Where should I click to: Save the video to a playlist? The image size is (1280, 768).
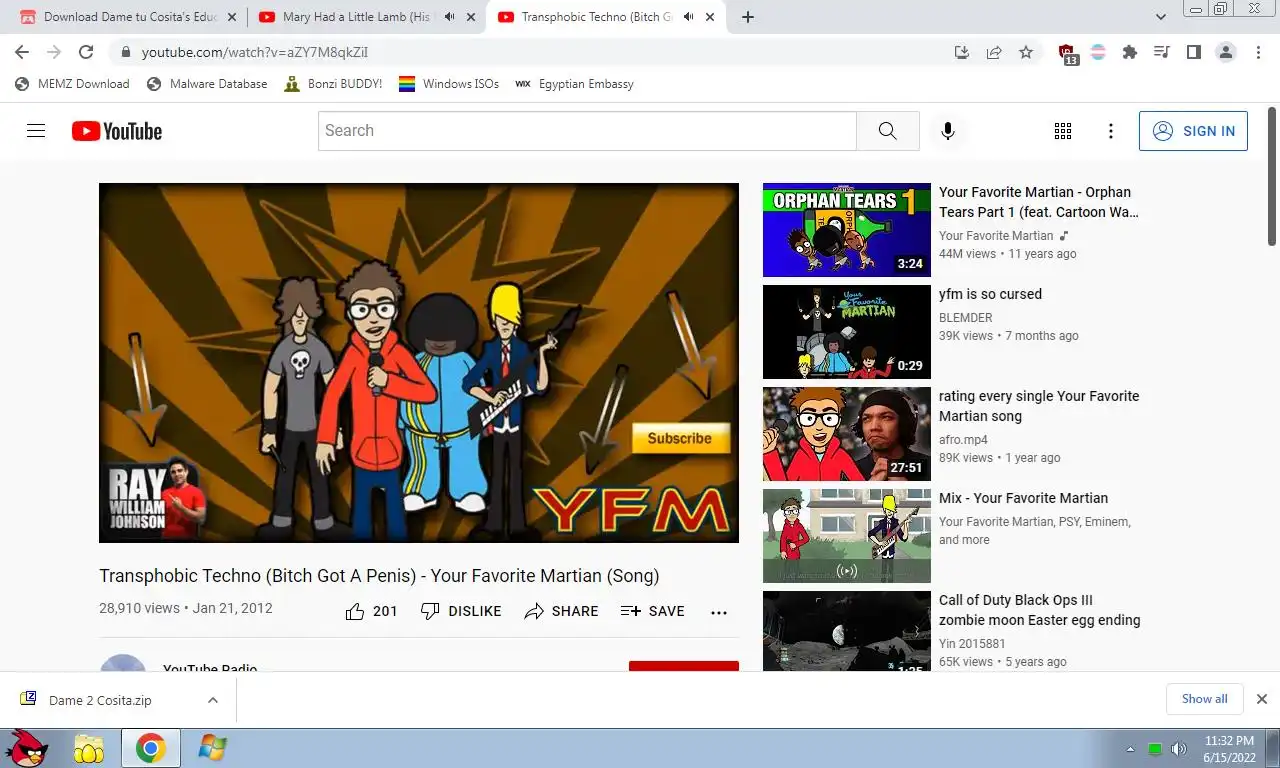[x=652, y=611]
